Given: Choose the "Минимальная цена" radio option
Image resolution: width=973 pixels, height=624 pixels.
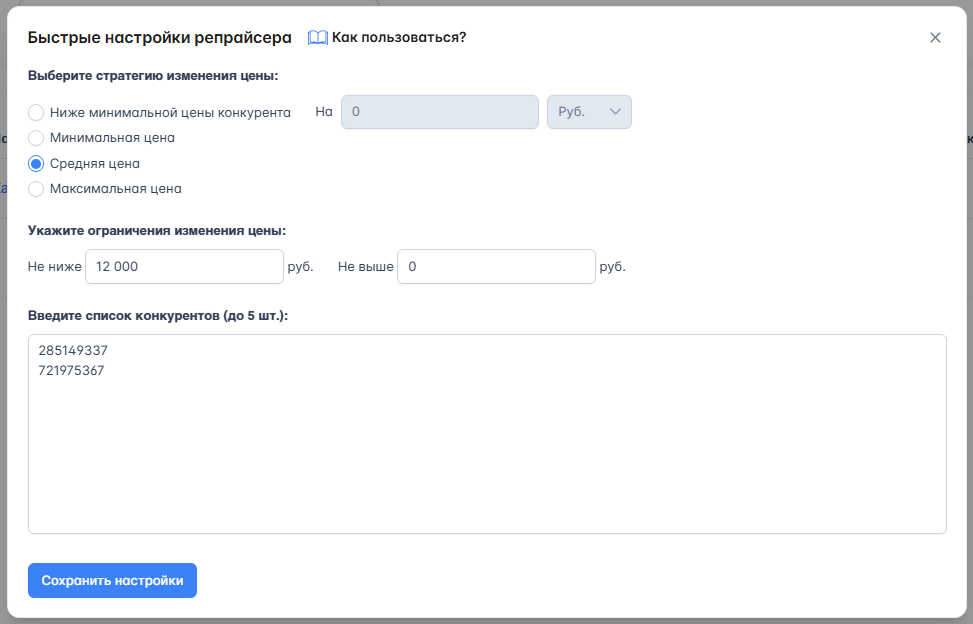Looking at the screenshot, I should point(37,138).
